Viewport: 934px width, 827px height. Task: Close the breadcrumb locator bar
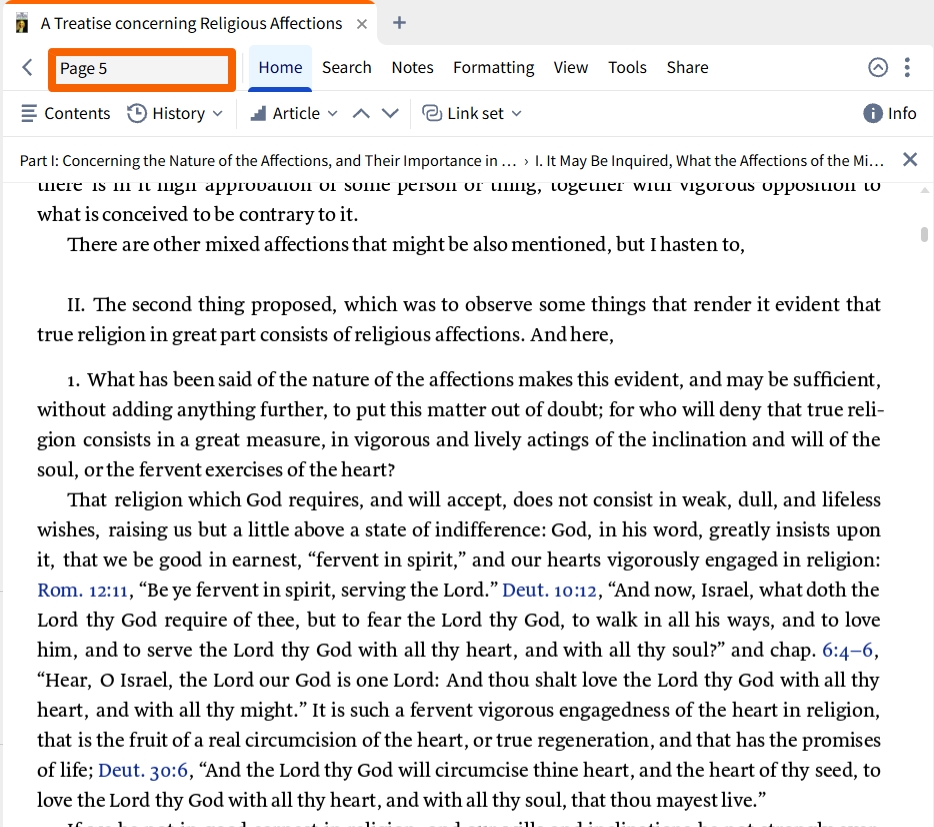tap(910, 160)
